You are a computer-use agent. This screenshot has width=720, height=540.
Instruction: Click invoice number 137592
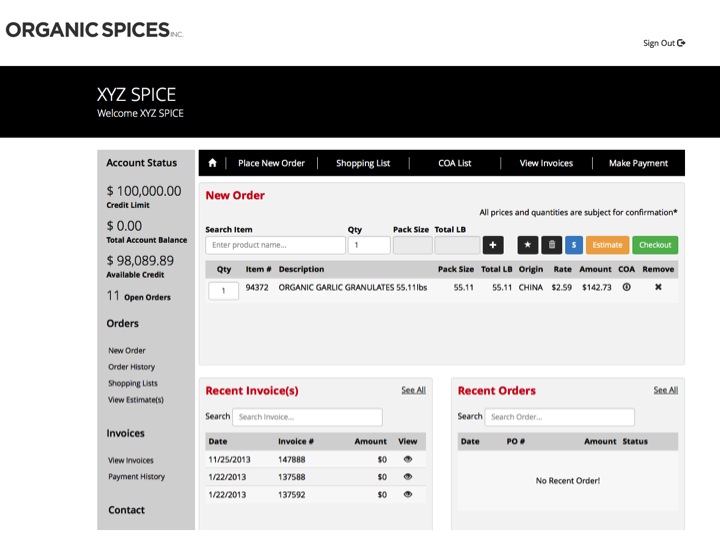(292, 495)
